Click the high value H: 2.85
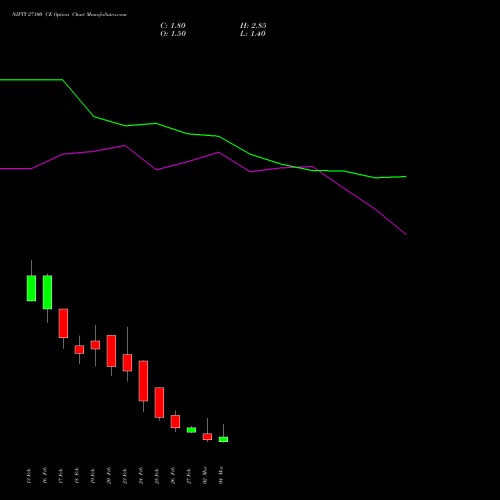500x500 pixels. click(253, 26)
